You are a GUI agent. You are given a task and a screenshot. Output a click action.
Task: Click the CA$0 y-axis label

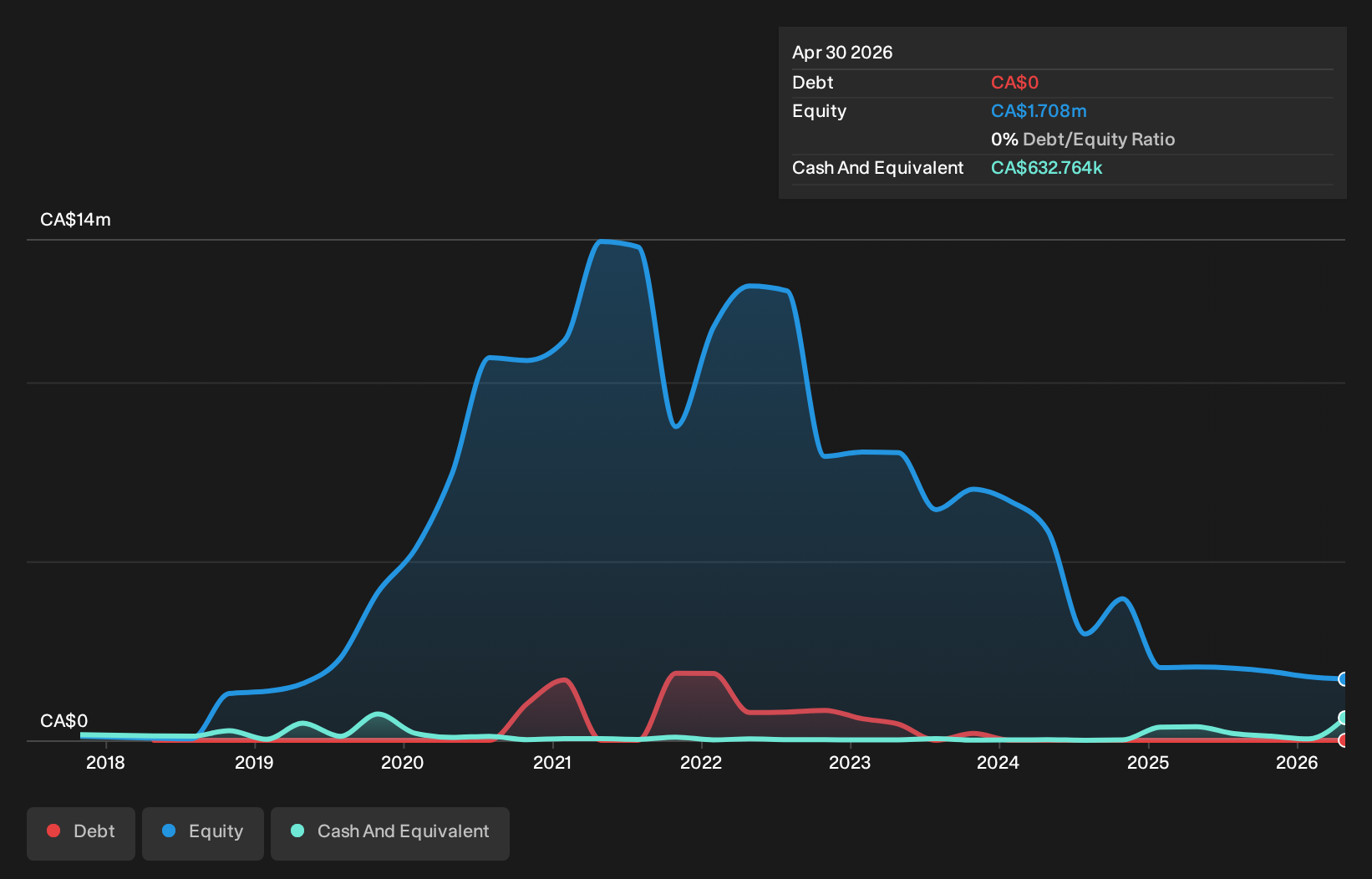click(x=64, y=721)
